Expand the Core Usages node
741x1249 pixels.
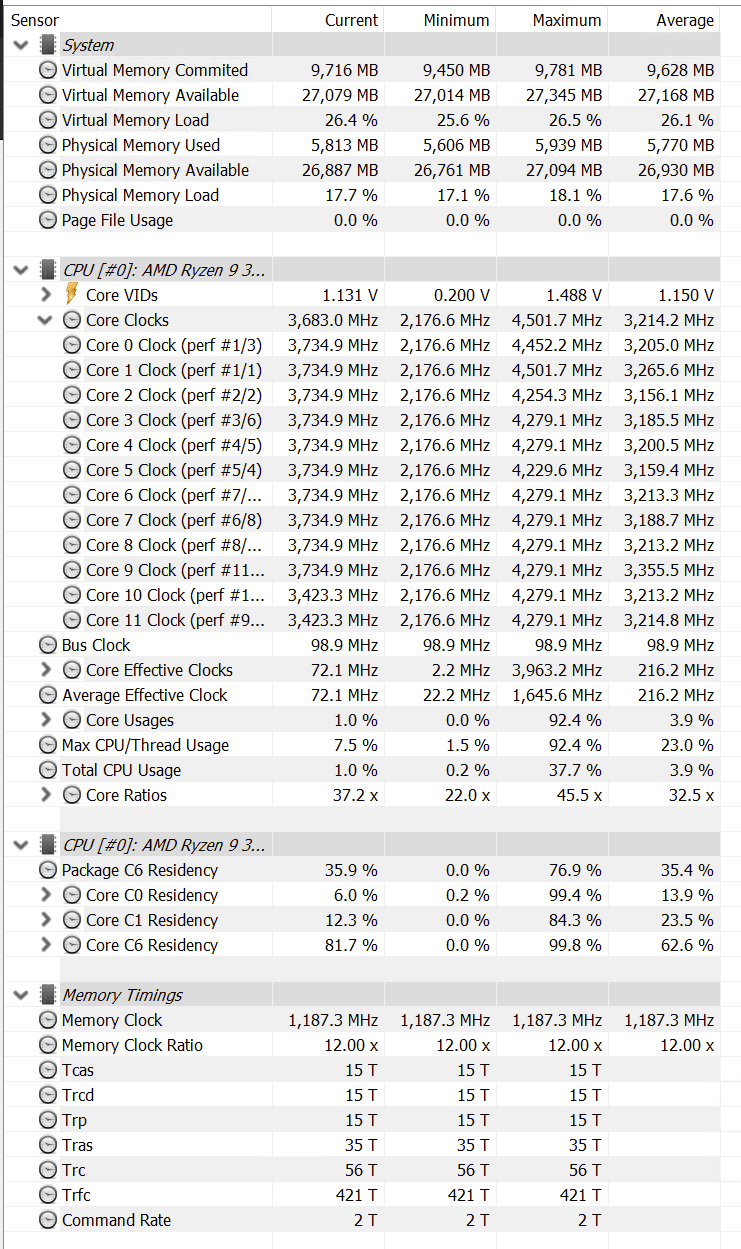point(45,720)
